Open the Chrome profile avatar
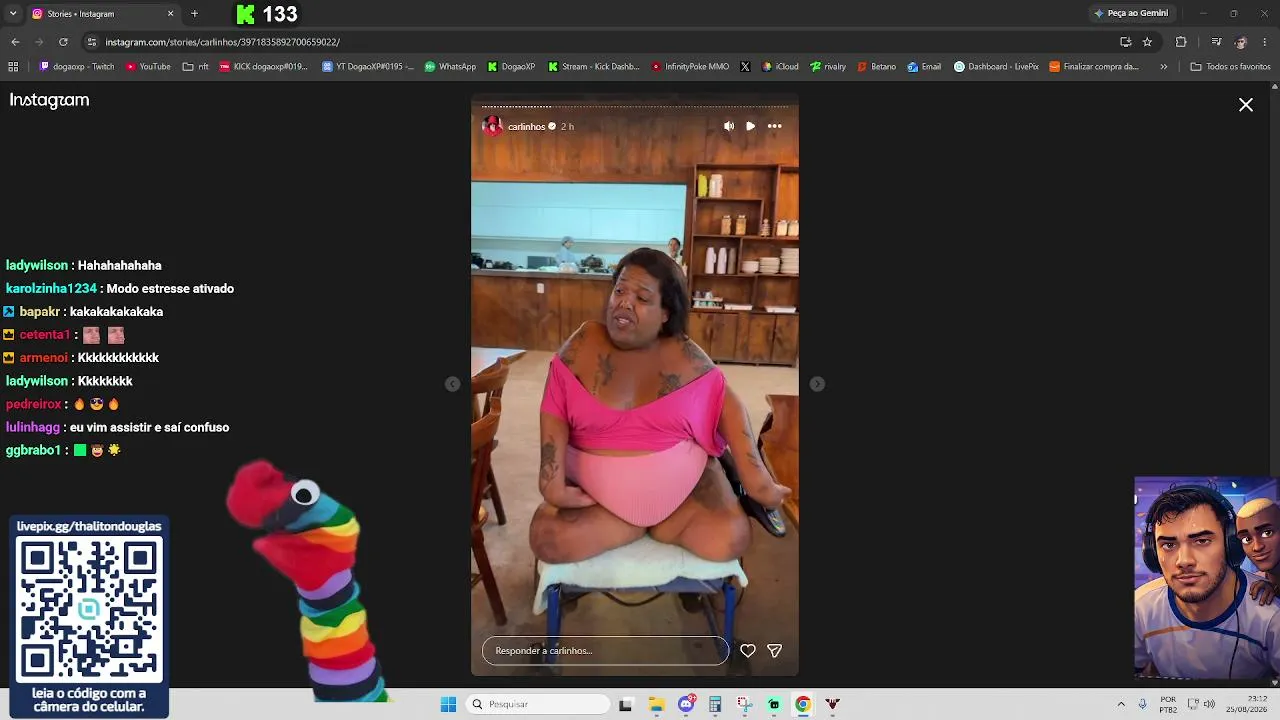The width and height of the screenshot is (1280, 720). tap(1241, 42)
